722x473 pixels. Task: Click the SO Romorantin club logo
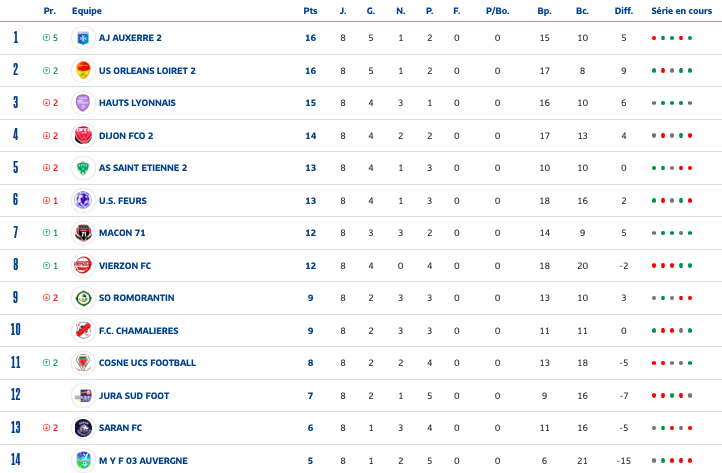coord(83,298)
